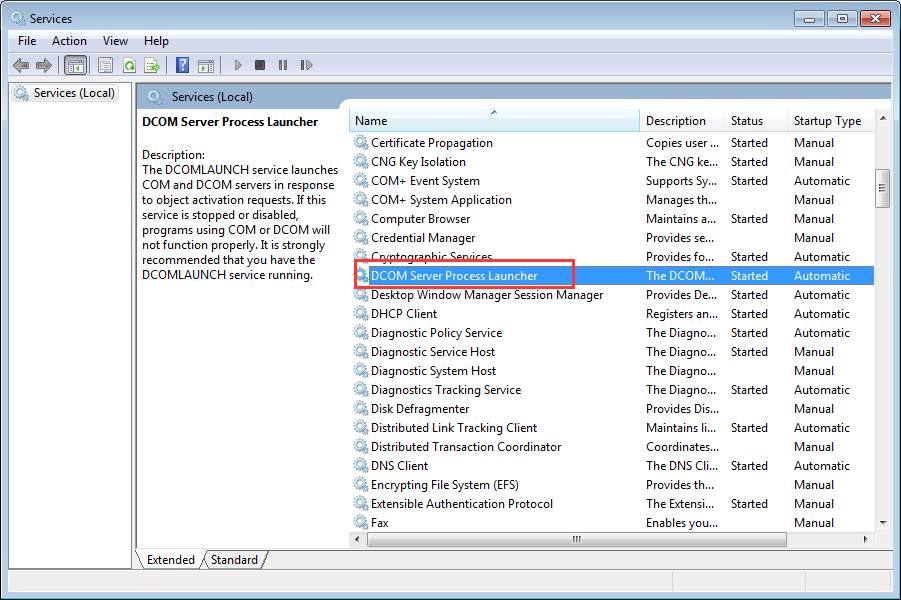
Task: Click 'Provides Dis...' description of Disk Defragmenter
Action: click(682, 408)
